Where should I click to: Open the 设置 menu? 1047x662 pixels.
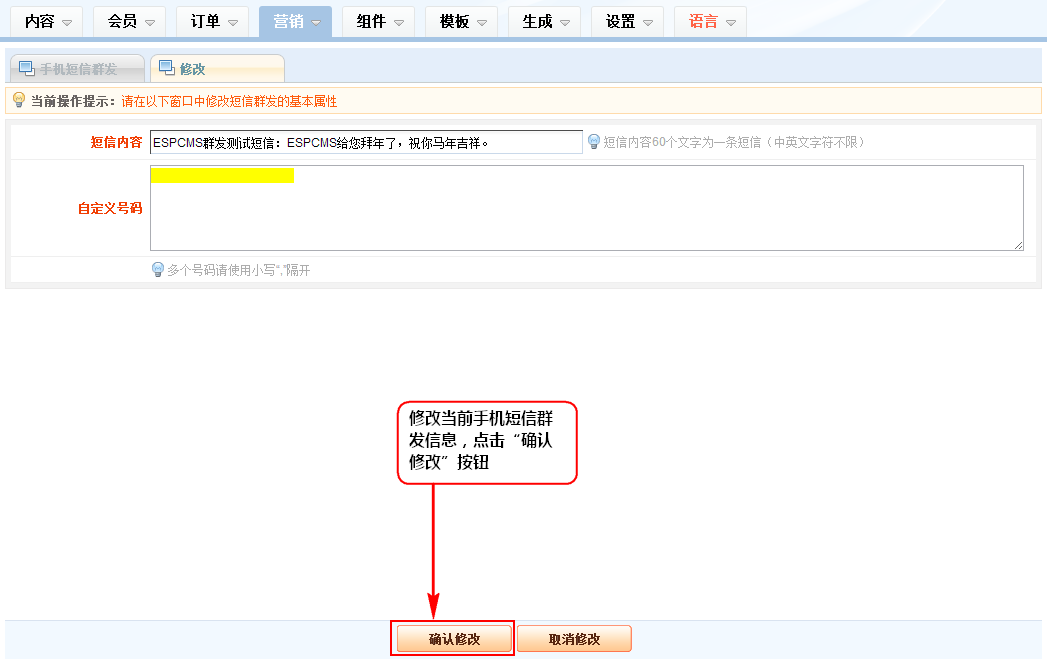coord(627,21)
